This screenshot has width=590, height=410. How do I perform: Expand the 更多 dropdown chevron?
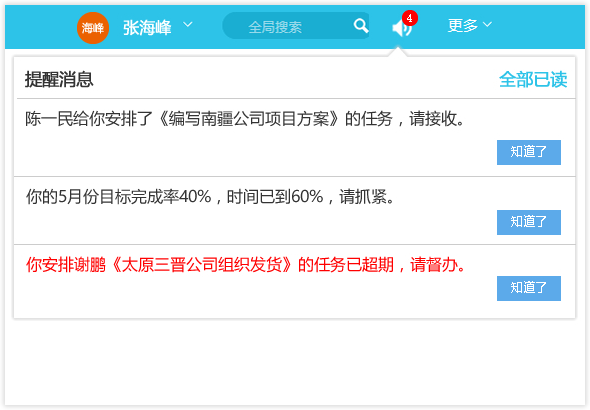click(487, 24)
